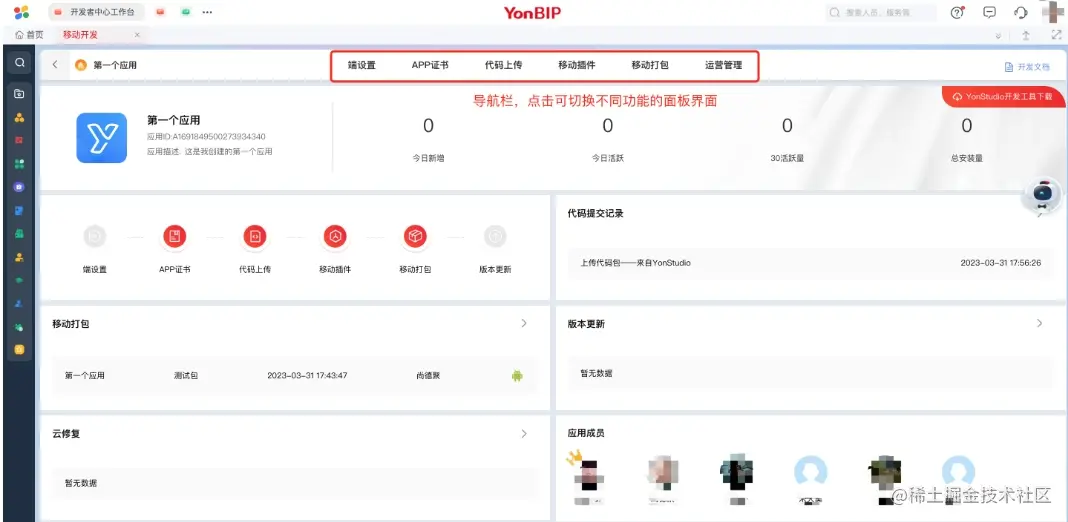Select the 移动开发 tab
1068x522 pixels.
80,35
